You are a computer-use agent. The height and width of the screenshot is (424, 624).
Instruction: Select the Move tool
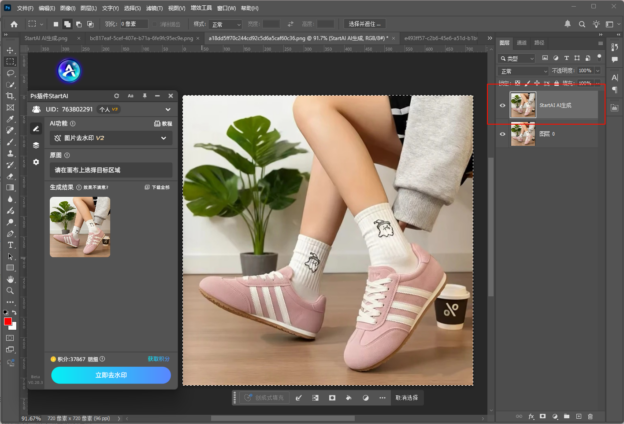10,49
